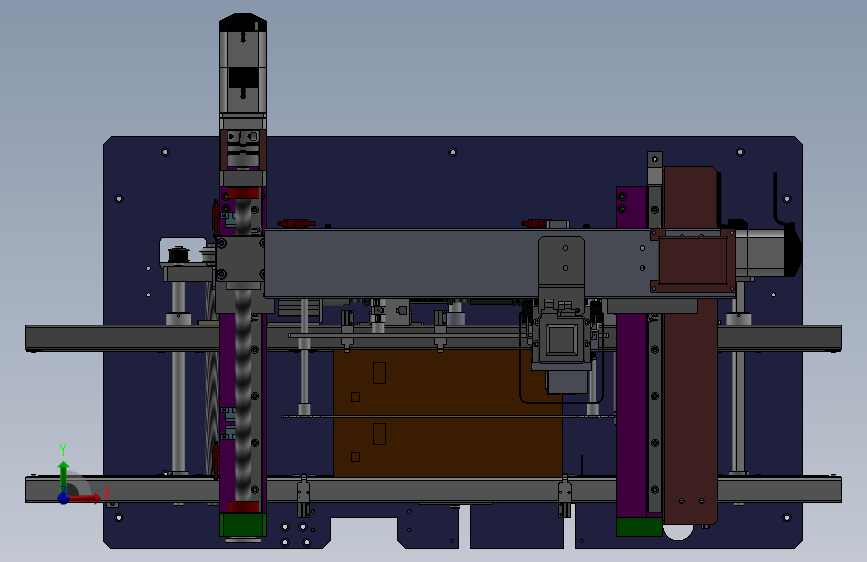Select the brown motor mount bracket on gantry
Image resolution: width=867 pixels, height=562 pixels.
tap(693, 261)
